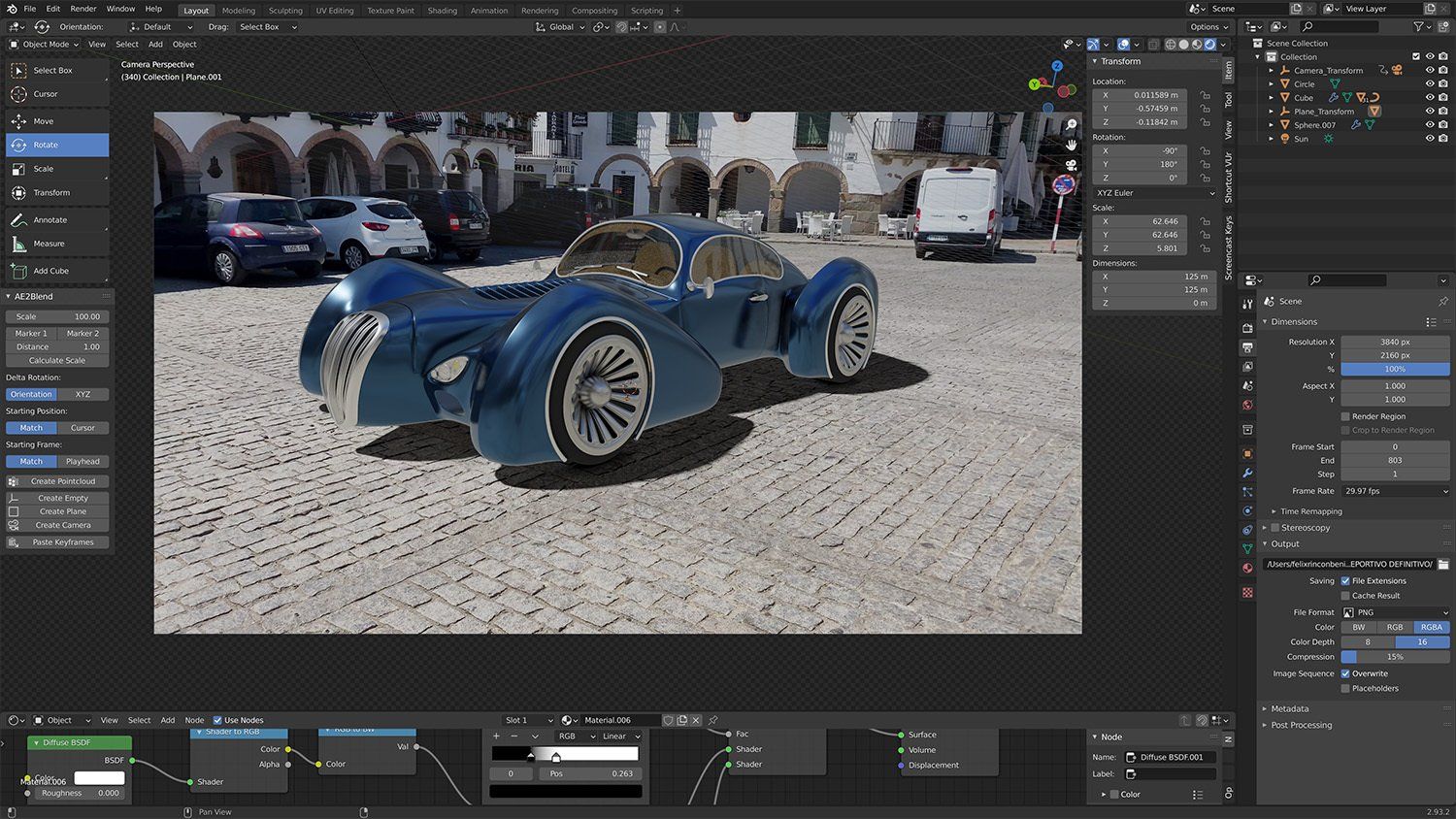Screen dimensions: 1456x819
Task: Open the Render menu
Action: point(83,9)
